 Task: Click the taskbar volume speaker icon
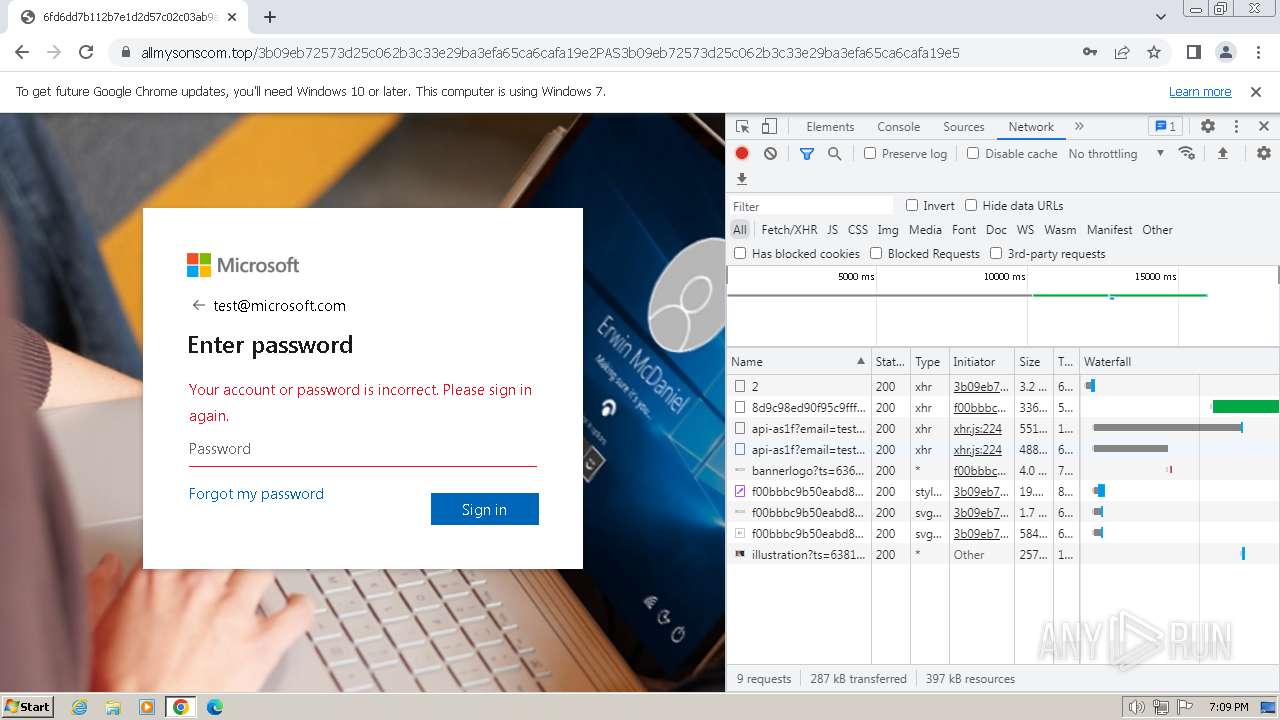click(x=1136, y=707)
